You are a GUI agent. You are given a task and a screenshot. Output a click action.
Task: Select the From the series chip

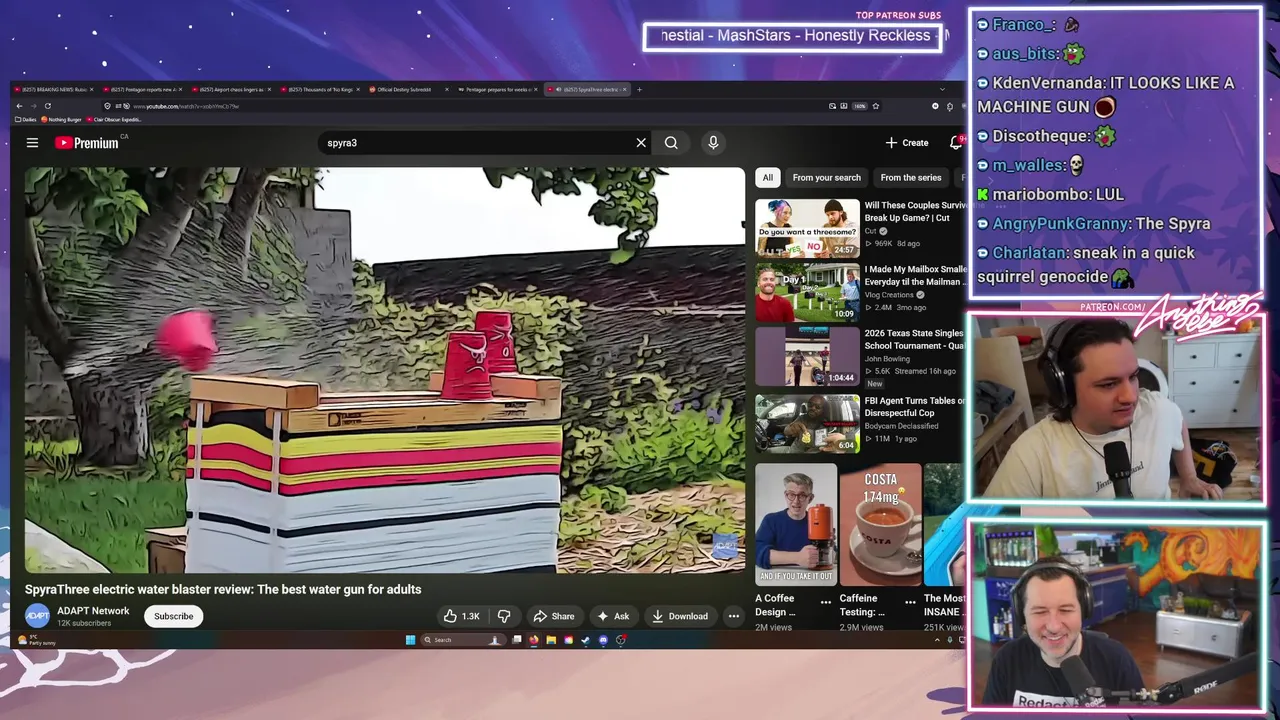[910, 178]
